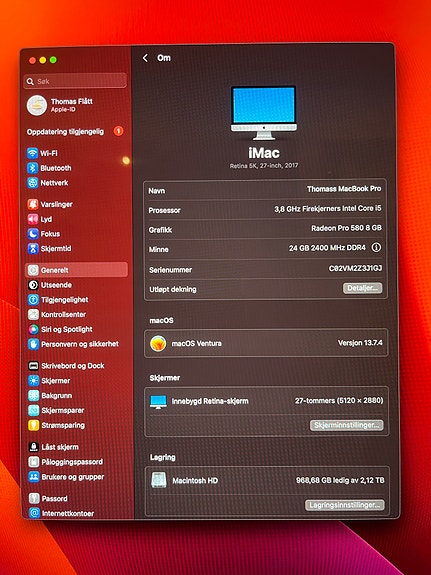This screenshot has width=431, height=575.
Task: Click the yellow minimize window button
Action: pos(43,60)
